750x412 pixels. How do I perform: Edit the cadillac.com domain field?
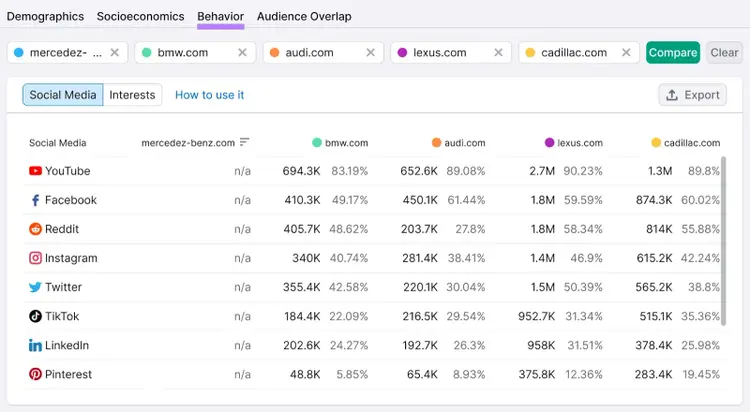click(579, 53)
